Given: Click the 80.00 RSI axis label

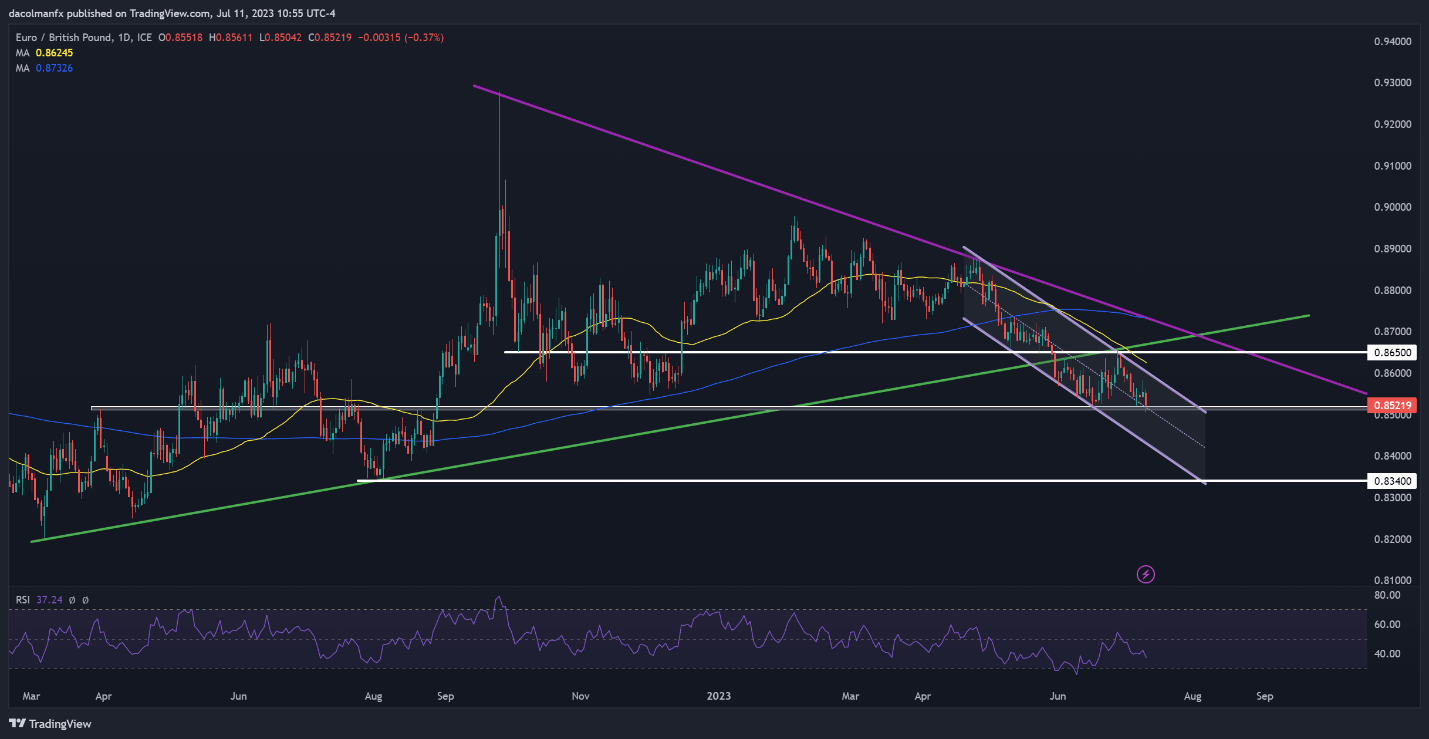Looking at the screenshot, I should 1388,594.
